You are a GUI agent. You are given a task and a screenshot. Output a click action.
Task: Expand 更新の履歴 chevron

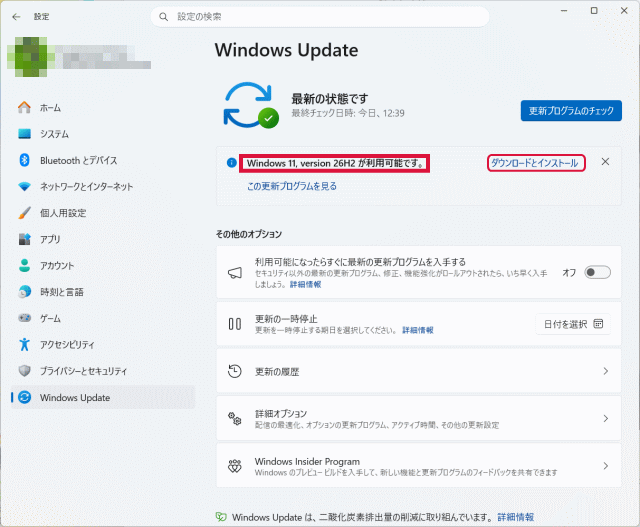point(605,371)
